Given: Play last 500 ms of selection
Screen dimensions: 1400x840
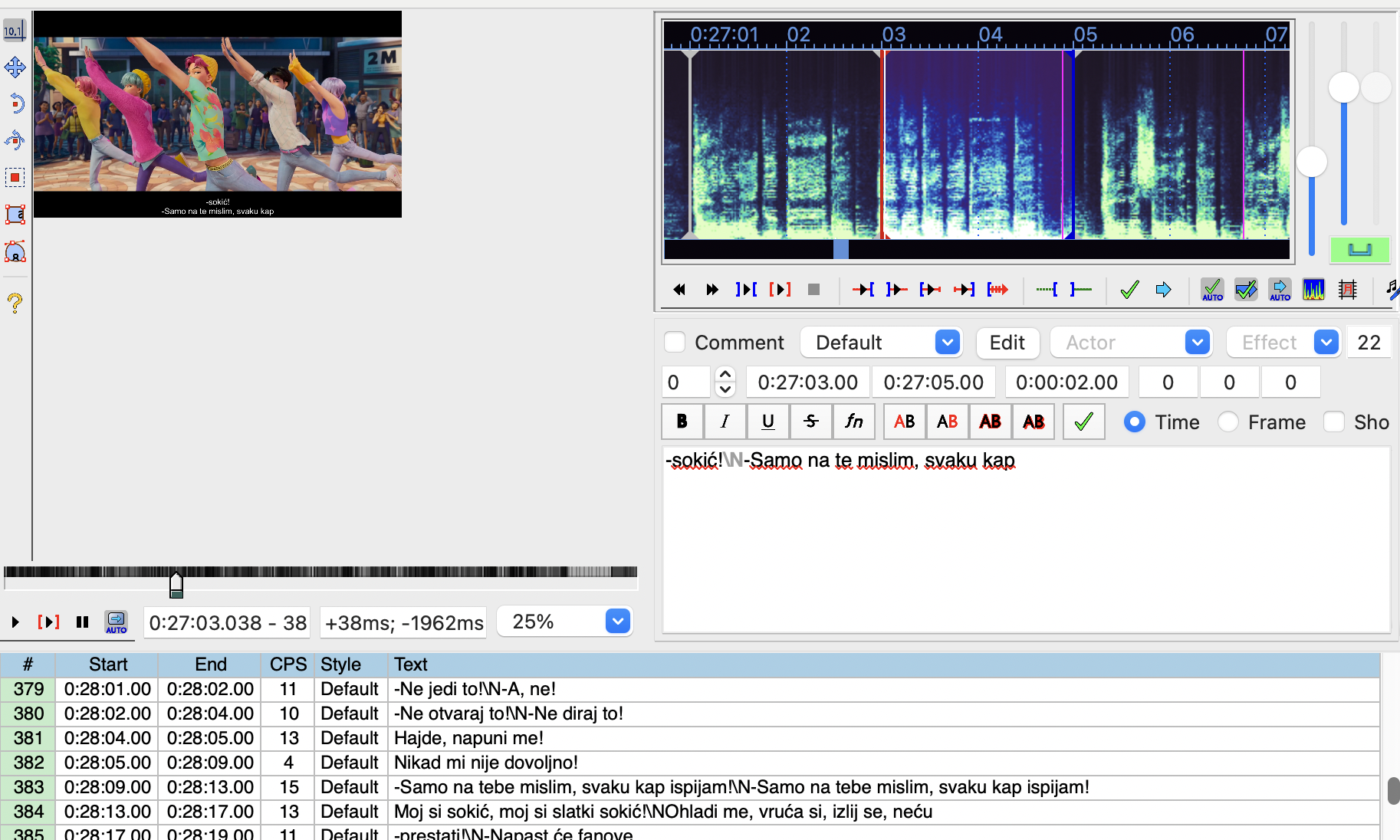Looking at the screenshot, I should click(965, 290).
